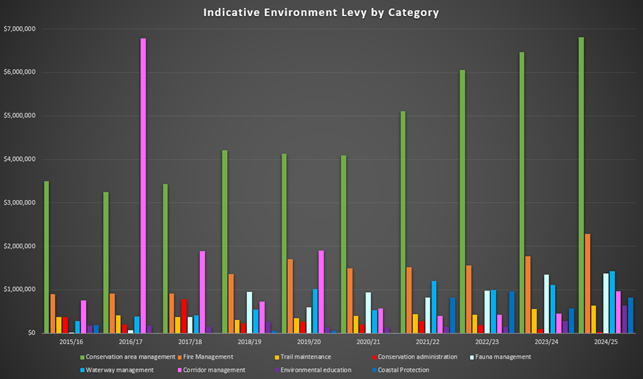Select the 2015/16 axis label

(71, 342)
